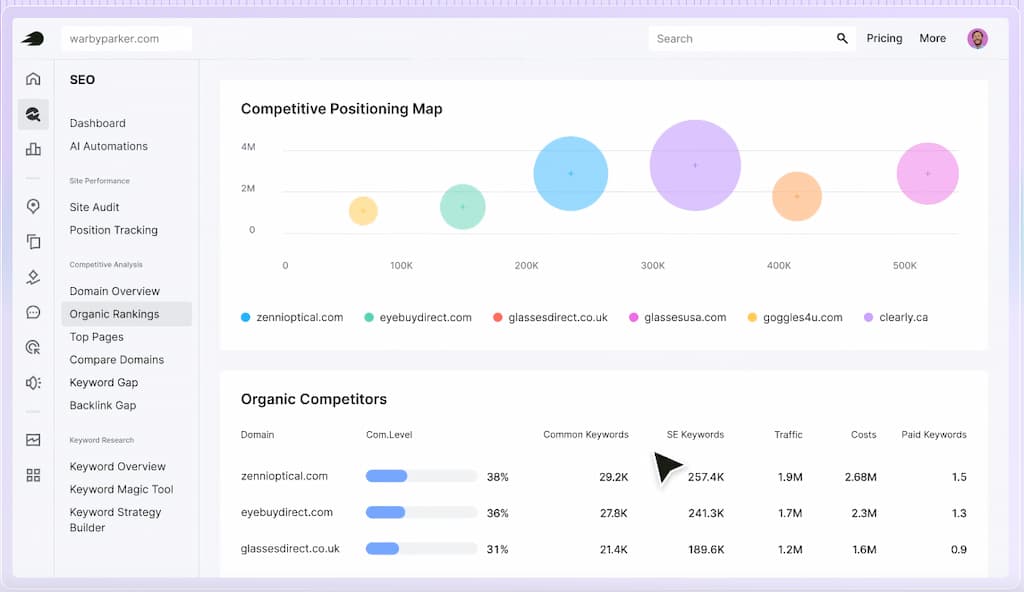This screenshot has width=1024, height=592.
Task: Click the 29.2K common keywords value
Action: 614,477
